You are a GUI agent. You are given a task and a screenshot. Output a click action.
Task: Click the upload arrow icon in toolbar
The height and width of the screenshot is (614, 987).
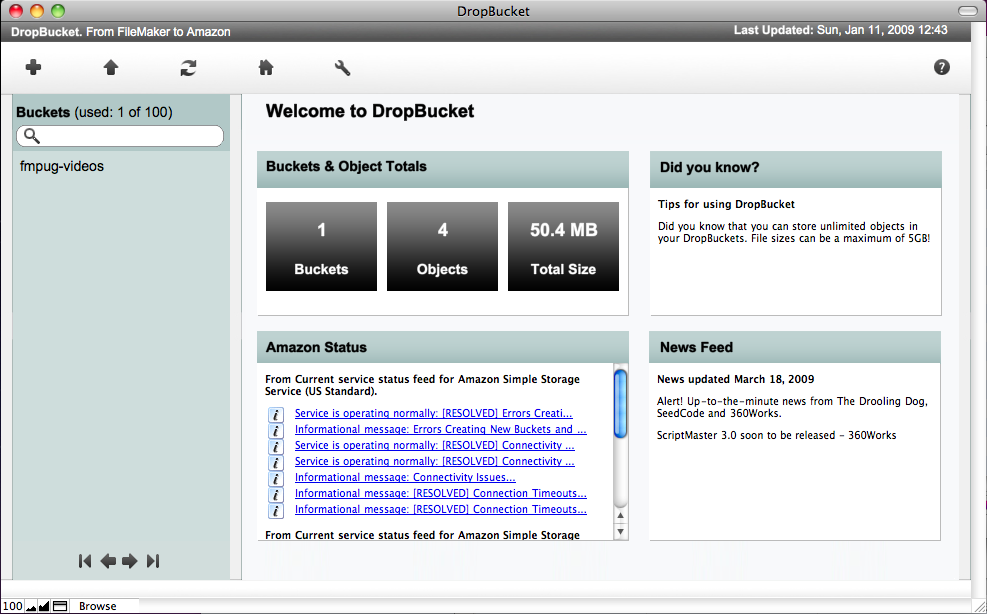[111, 67]
